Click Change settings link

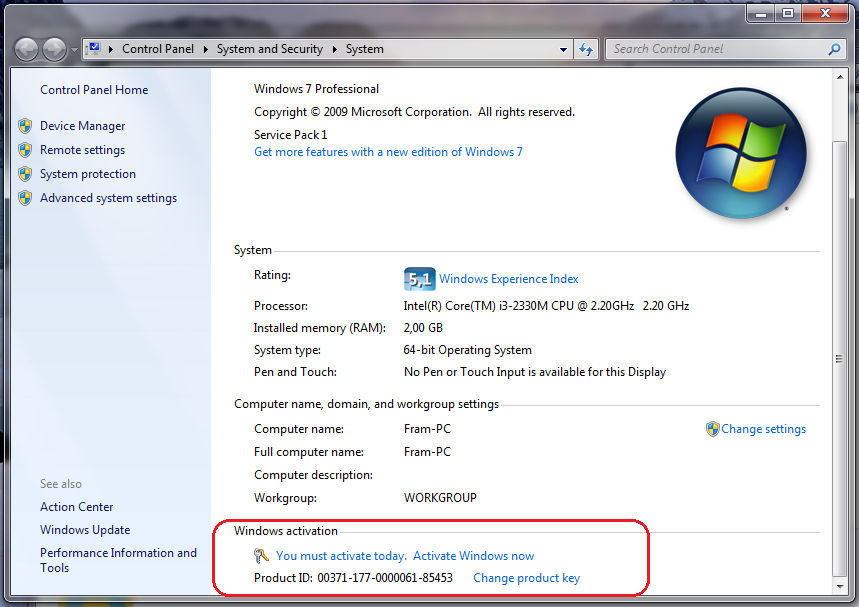(763, 429)
